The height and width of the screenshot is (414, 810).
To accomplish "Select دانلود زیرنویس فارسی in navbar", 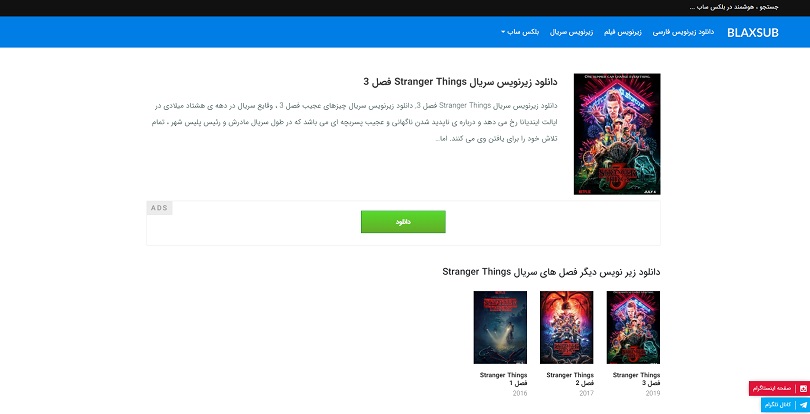I will 683,32.
